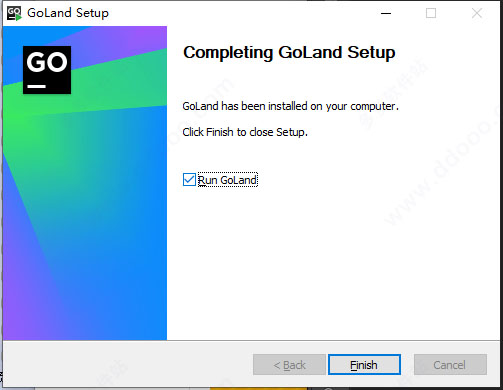The height and width of the screenshot is (390, 503).
Task: Click the grayed-out Back button
Action: click(289, 365)
